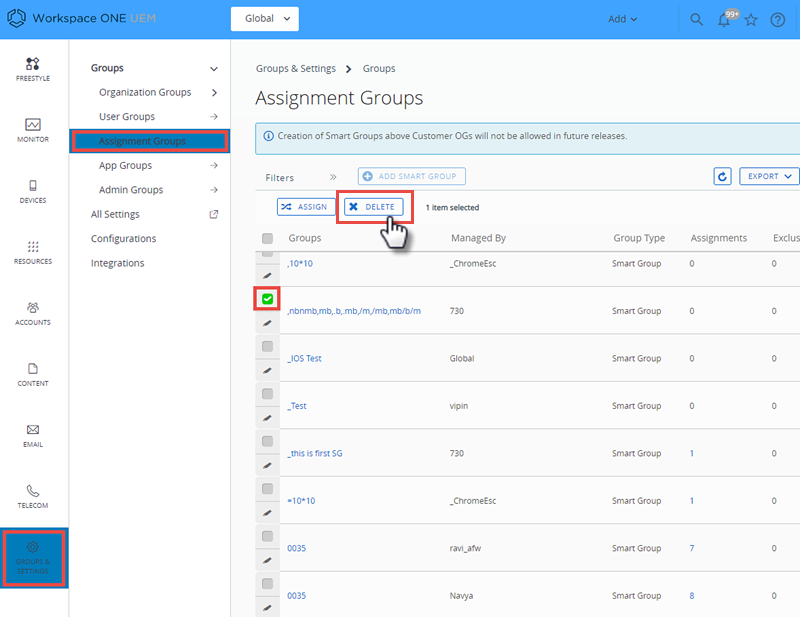Image resolution: width=800 pixels, height=617 pixels.
Task: Open Telecom in the sidebar
Action: (x=33, y=497)
